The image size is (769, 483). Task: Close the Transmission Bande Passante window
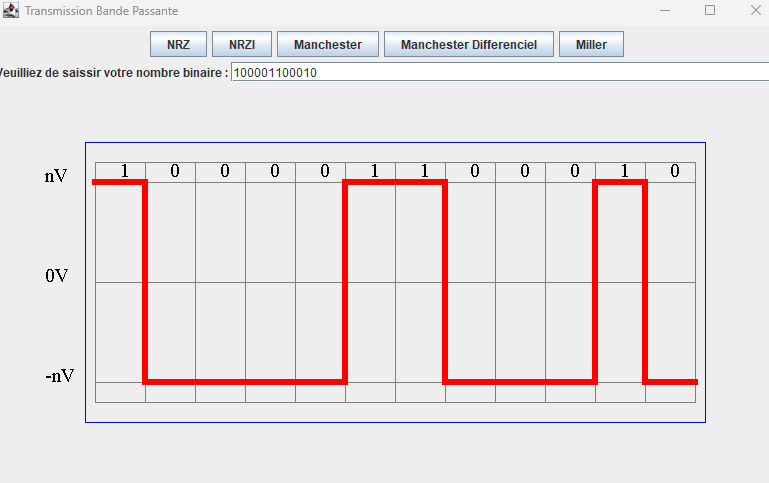point(755,10)
